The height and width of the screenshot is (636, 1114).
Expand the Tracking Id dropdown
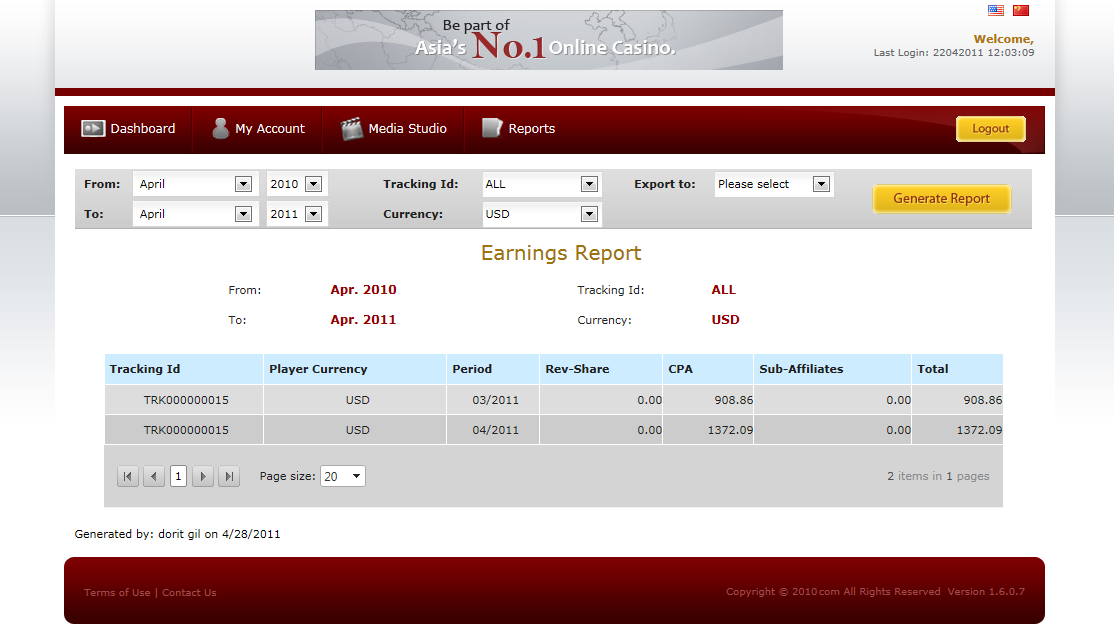point(589,184)
